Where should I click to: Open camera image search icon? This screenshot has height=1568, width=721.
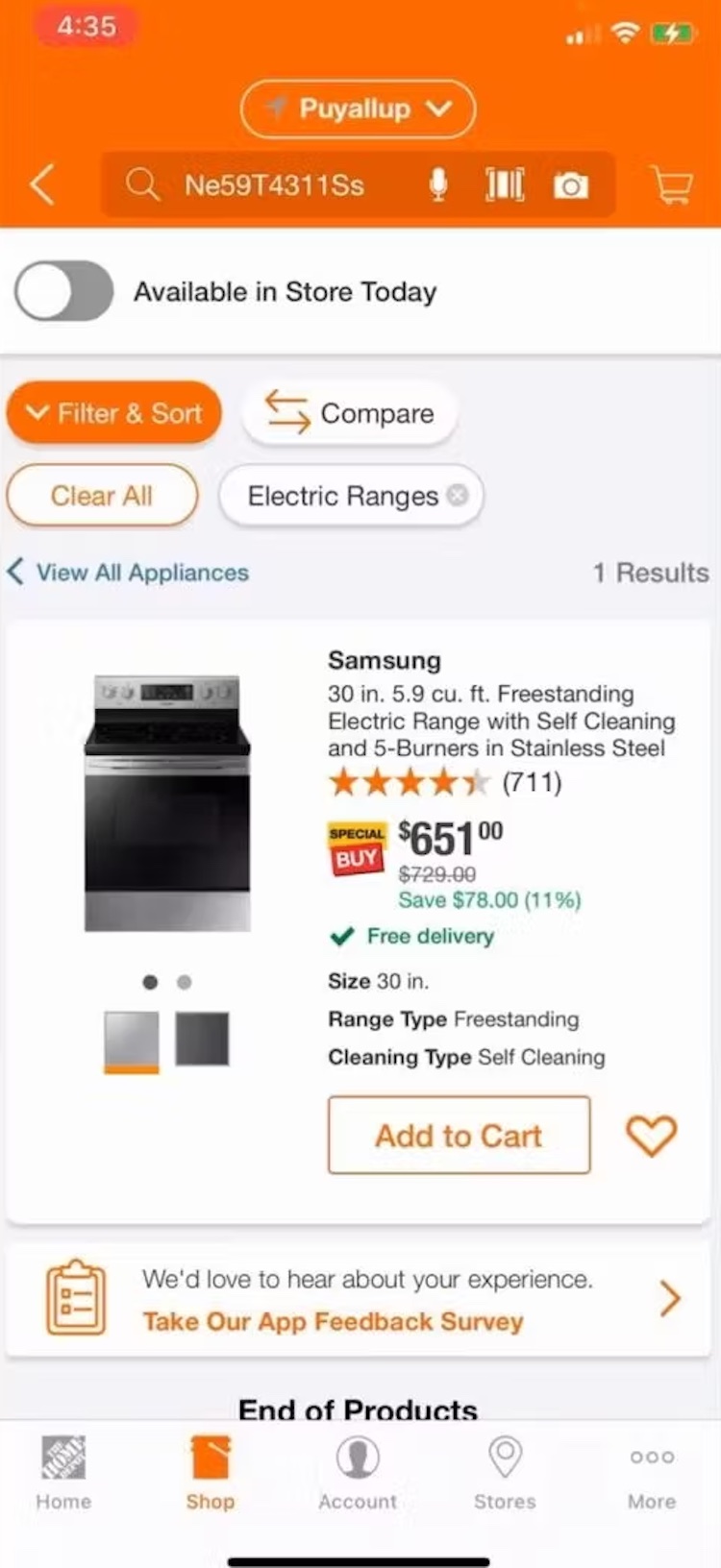571,185
